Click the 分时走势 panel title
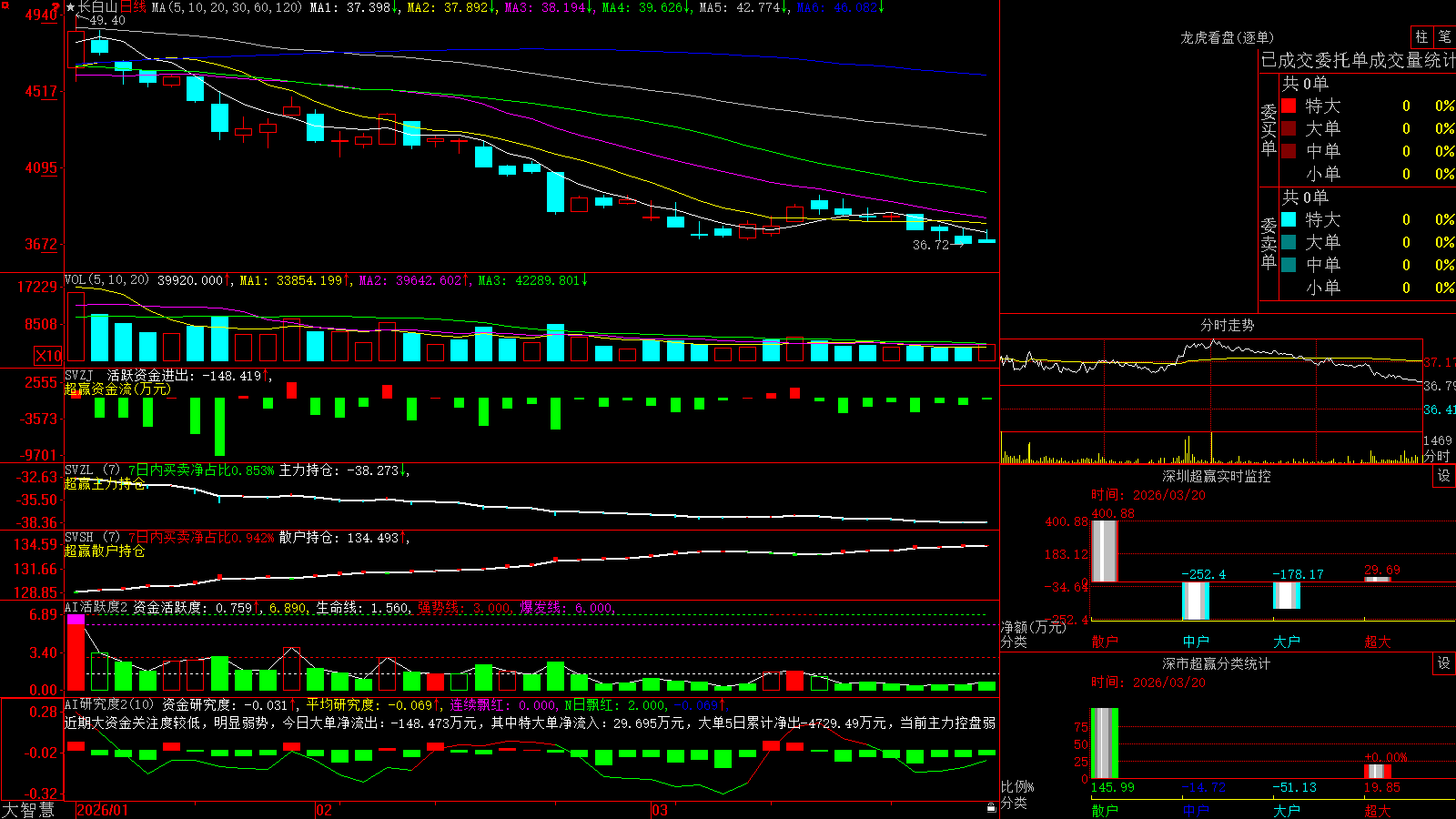 coord(1227,325)
